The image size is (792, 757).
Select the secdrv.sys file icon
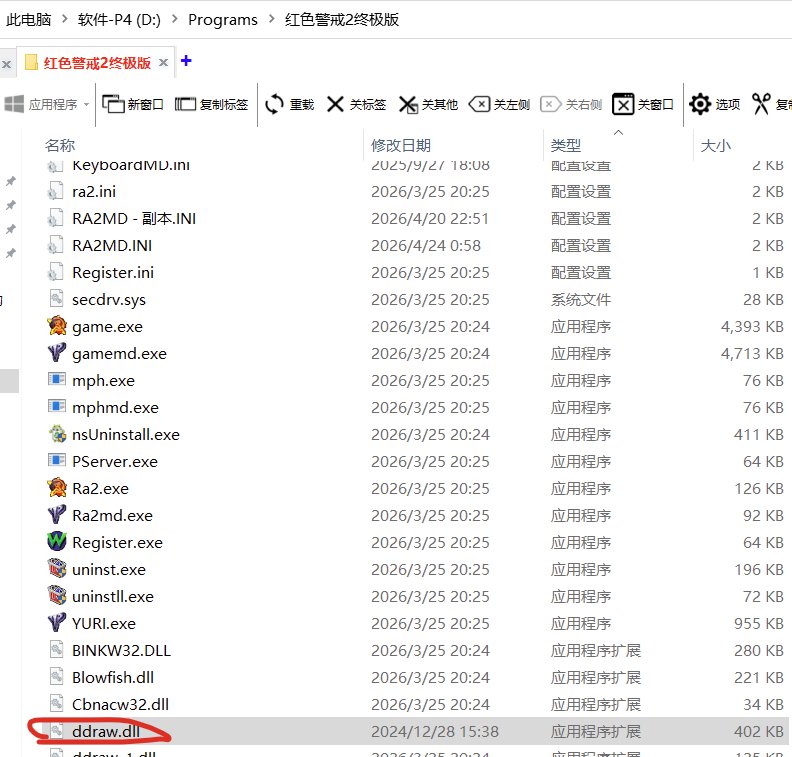57,298
